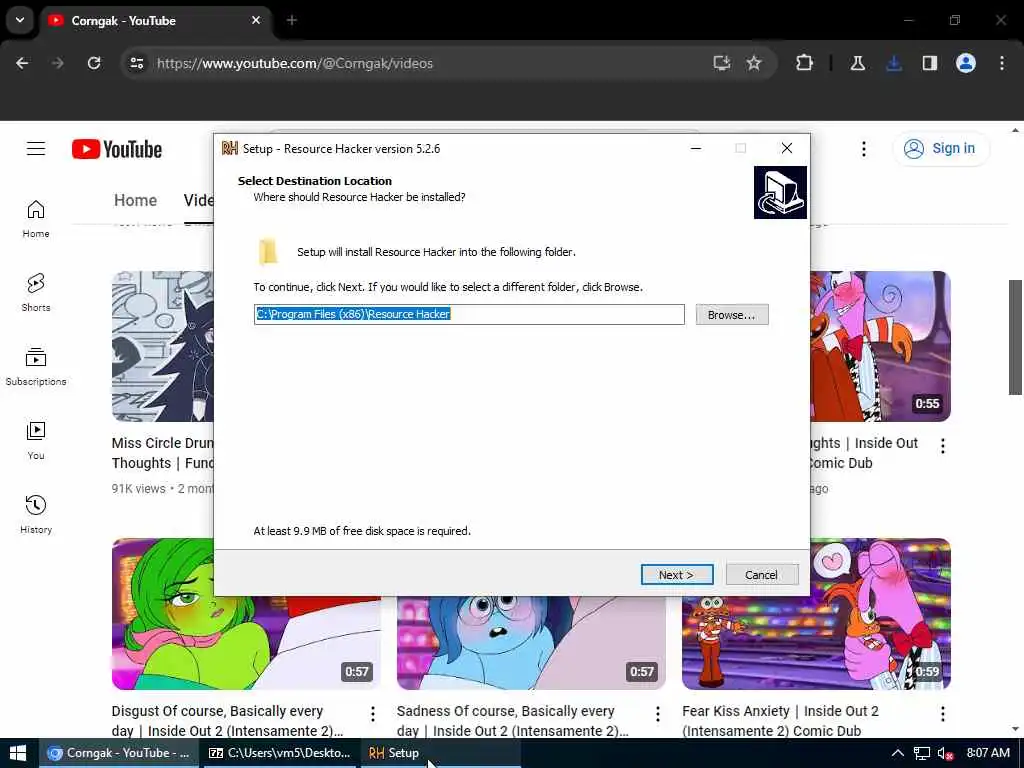Open options menu for Sadness video
Viewport: 1024px width, 768px height.
pyautogui.click(x=658, y=714)
